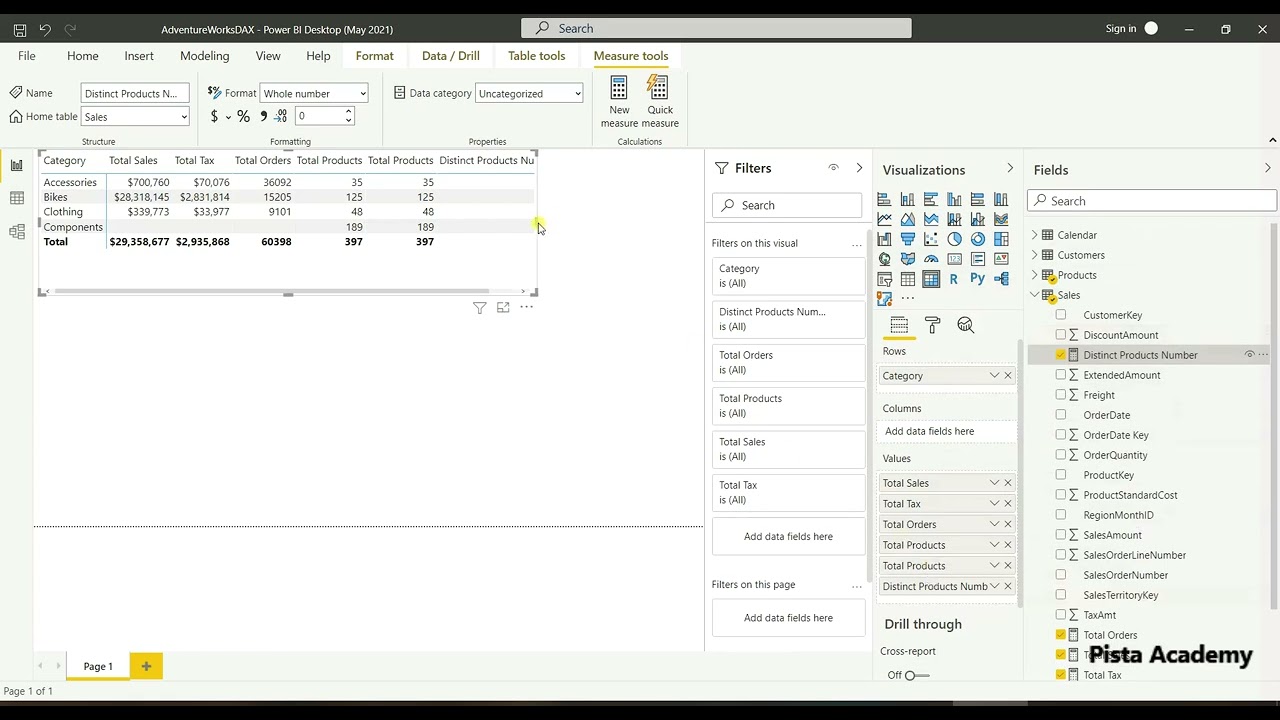The image size is (1280, 720).
Task: Select the slicer visual icon
Action: pos(884,279)
